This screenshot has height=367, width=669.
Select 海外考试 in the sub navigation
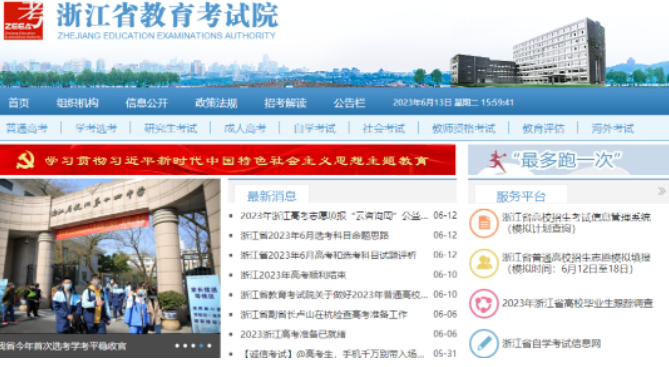613,128
